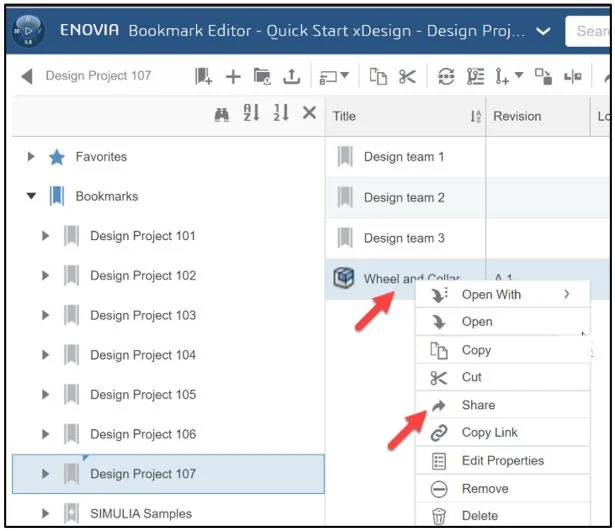Click the Wheel and Collar 3D part icon
The width and height of the screenshot is (615, 531).
click(x=344, y=279)
